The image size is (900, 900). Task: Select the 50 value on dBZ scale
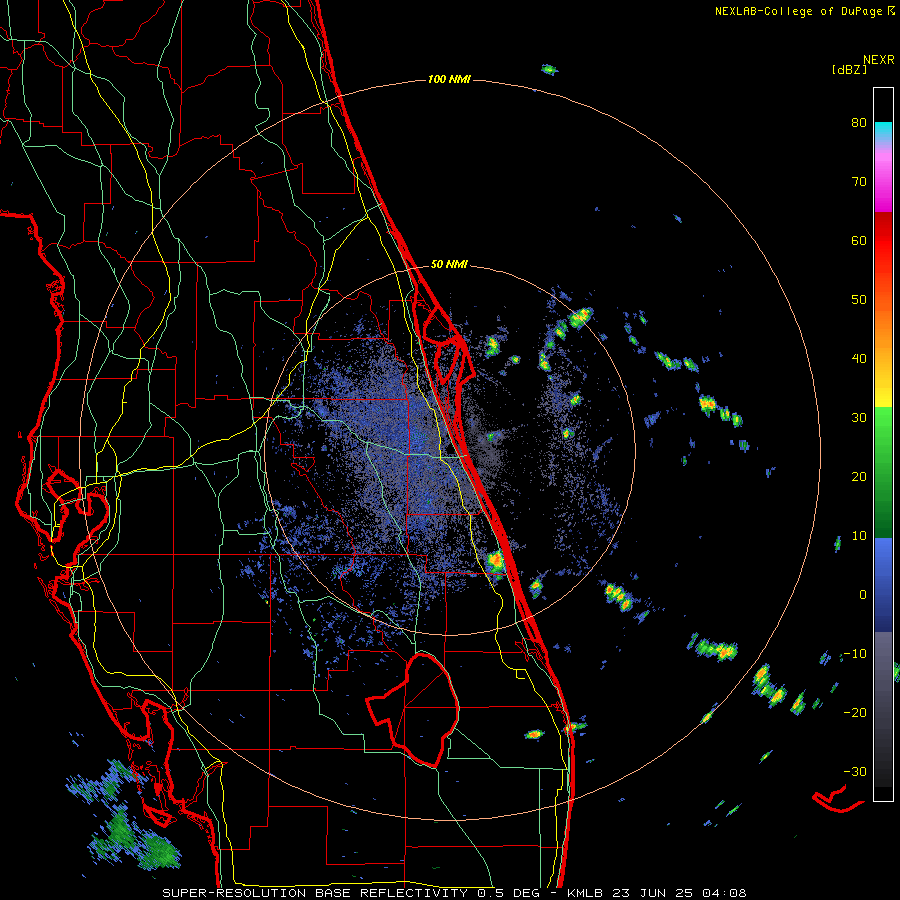click(x=859, y=300)
